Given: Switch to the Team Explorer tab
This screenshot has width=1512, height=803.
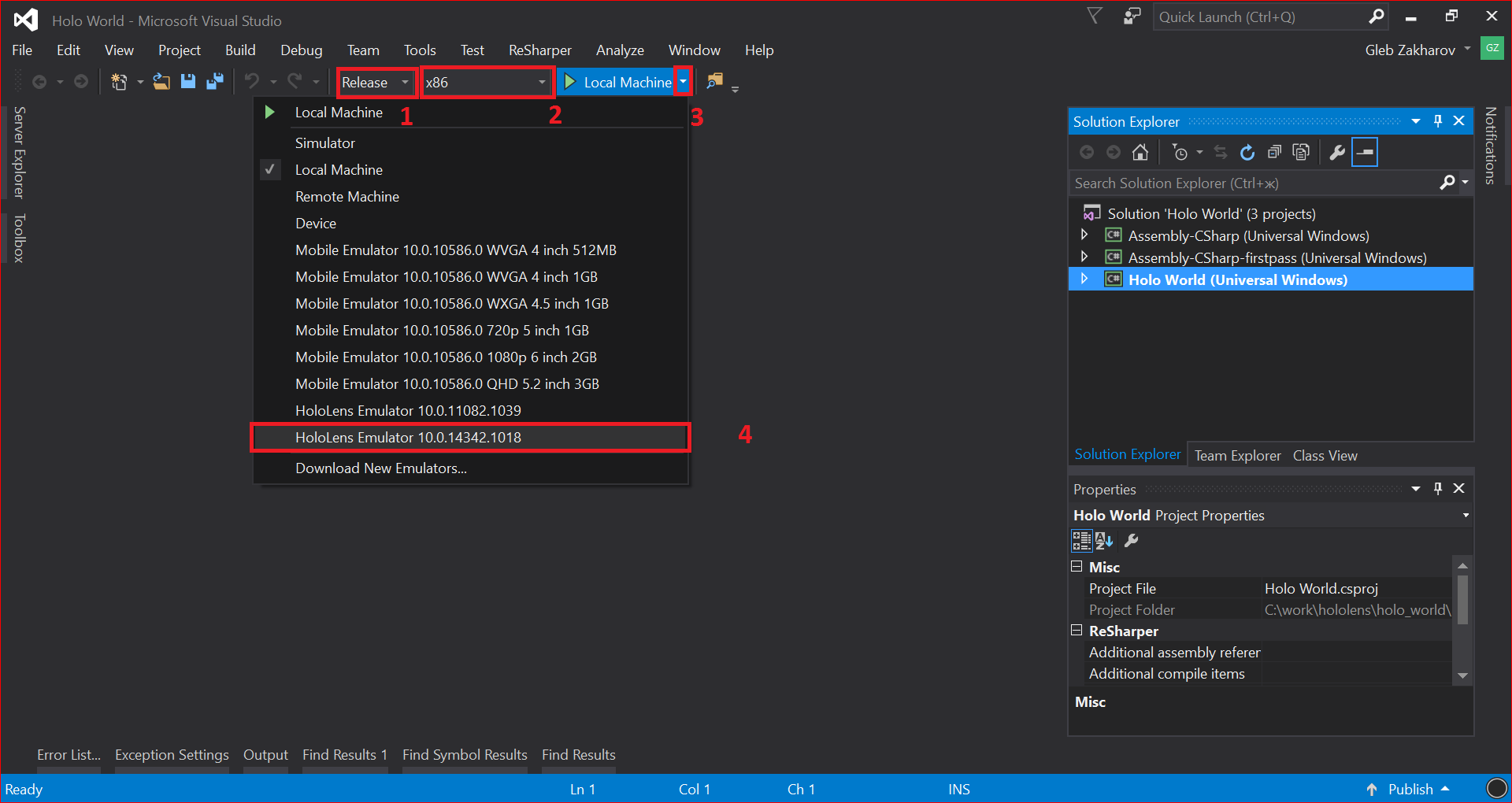Looking at the screenshot, I should coord(1237,456).
